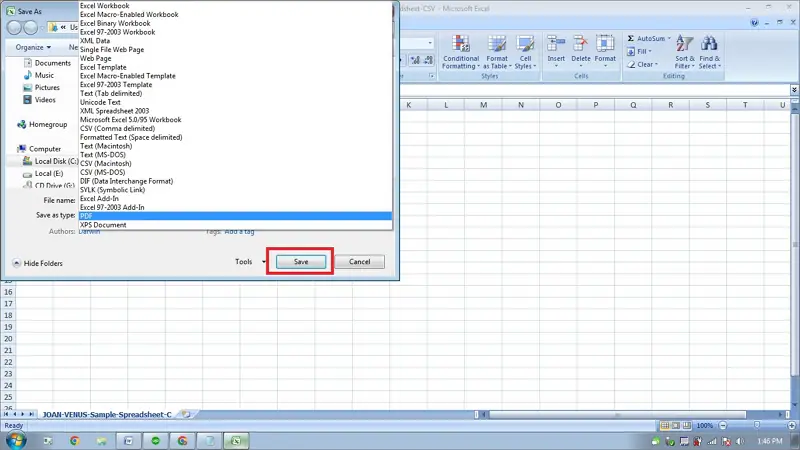Screen dimensions: 800x450
Task: Click the Save button
Action: tap(301, 262)
